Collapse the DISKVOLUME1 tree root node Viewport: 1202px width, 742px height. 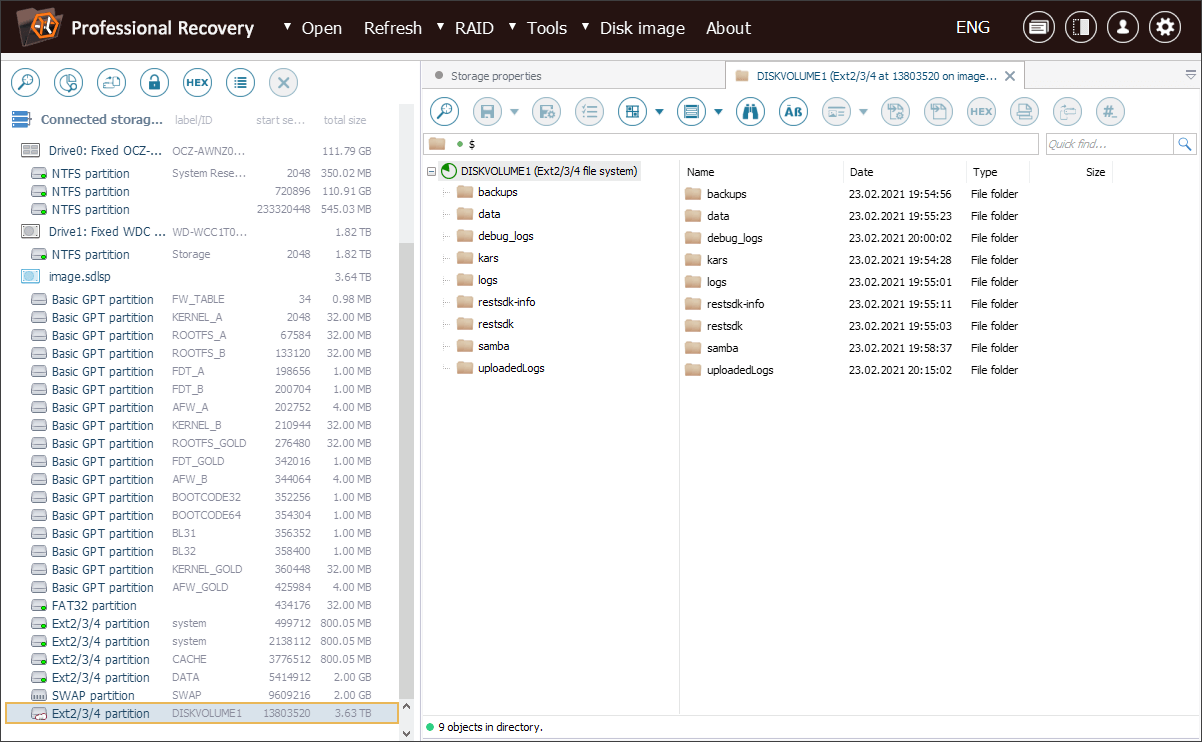(431, 171)
